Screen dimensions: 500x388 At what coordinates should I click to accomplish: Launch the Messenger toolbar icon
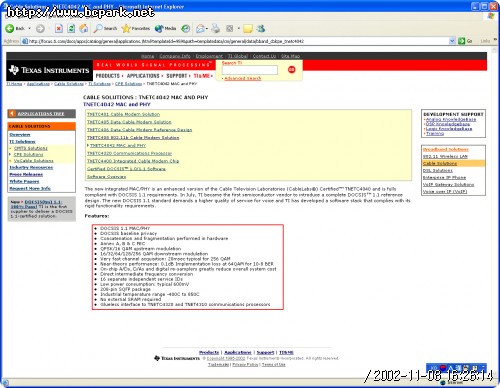point(261,29)
